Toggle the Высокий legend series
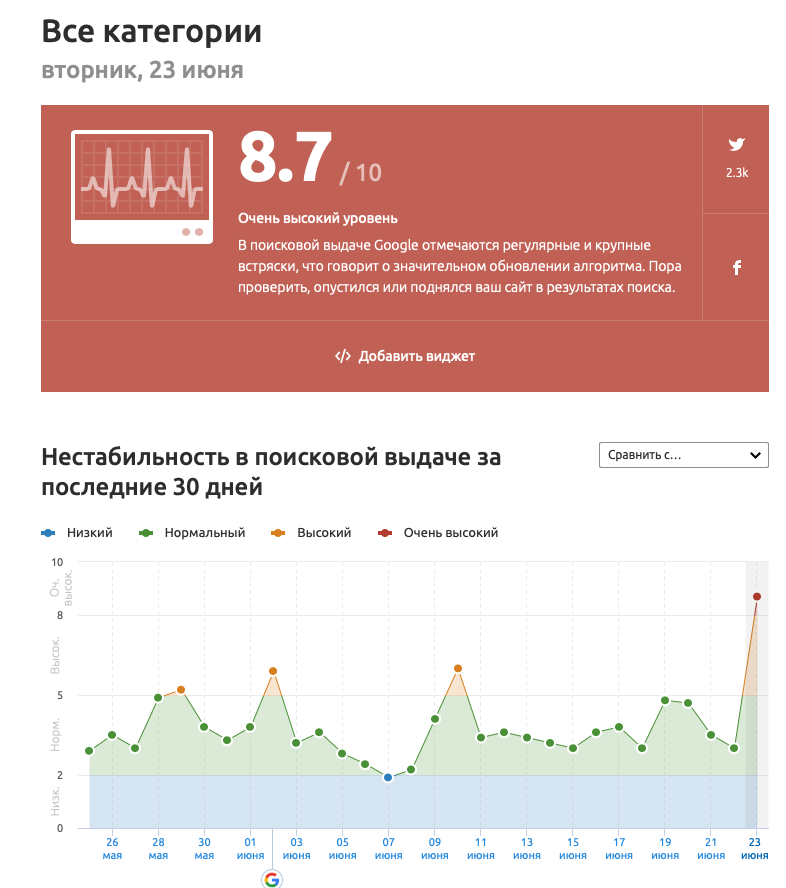The image size is (786, 888). click(311, 533)
